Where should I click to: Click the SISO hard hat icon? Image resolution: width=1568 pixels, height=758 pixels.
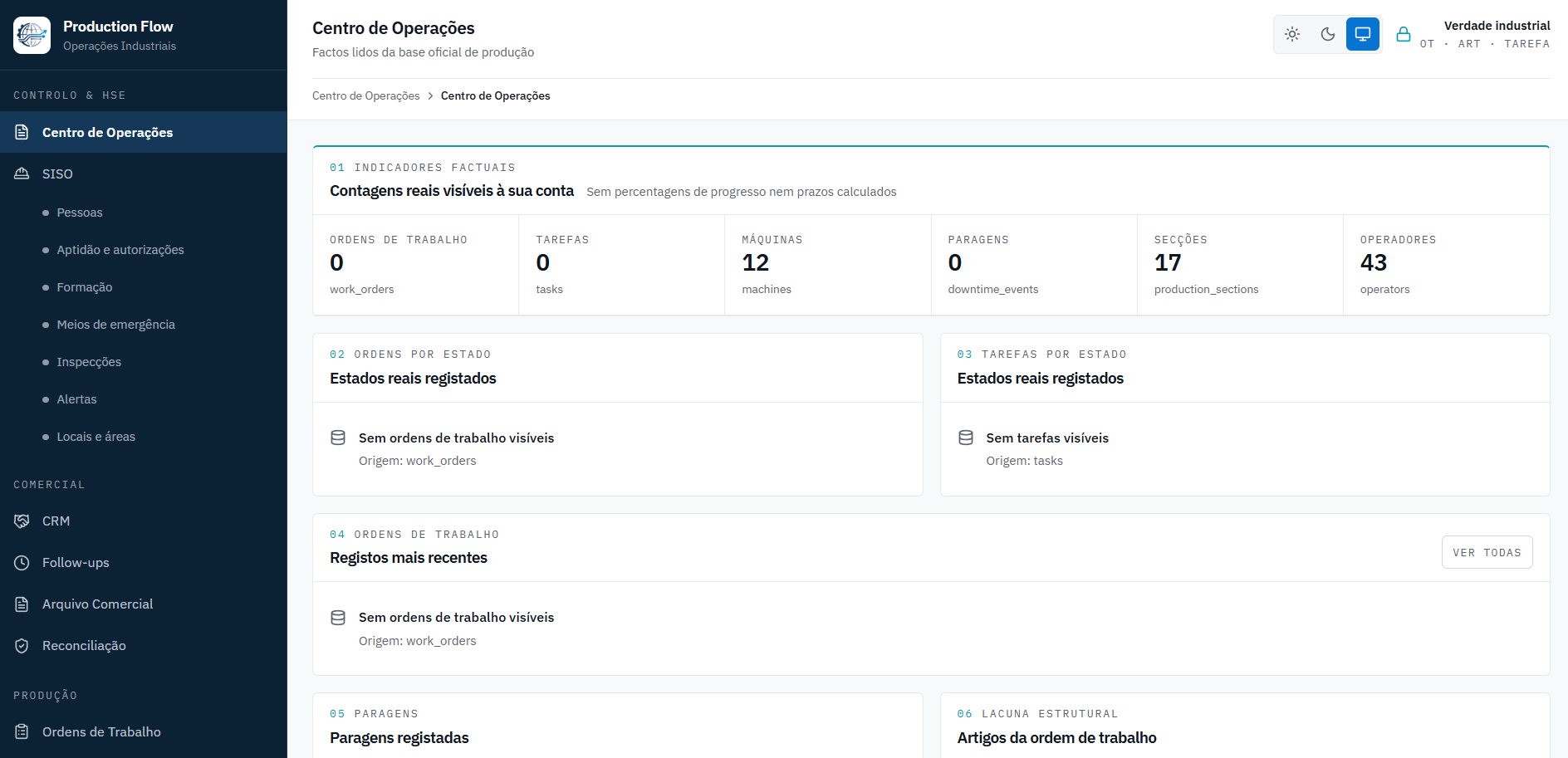22,174
